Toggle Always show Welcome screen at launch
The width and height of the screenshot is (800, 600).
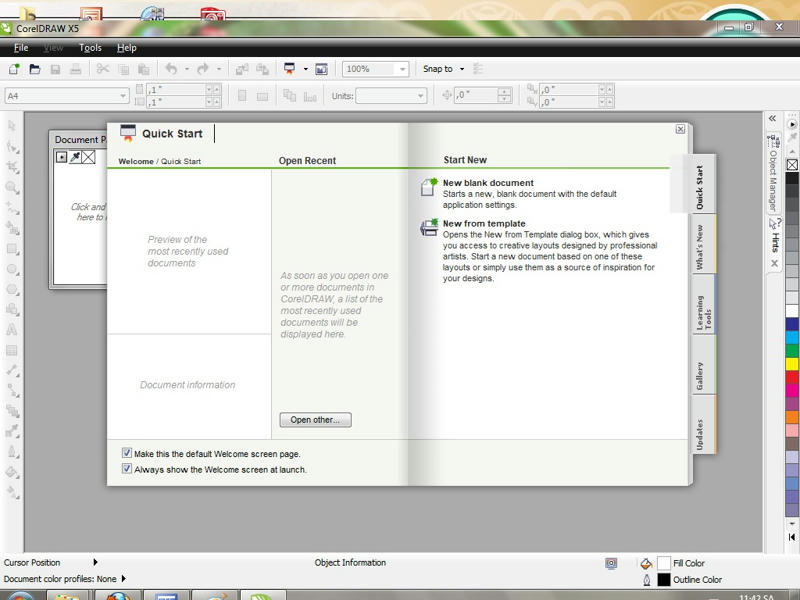click(127, 468)
